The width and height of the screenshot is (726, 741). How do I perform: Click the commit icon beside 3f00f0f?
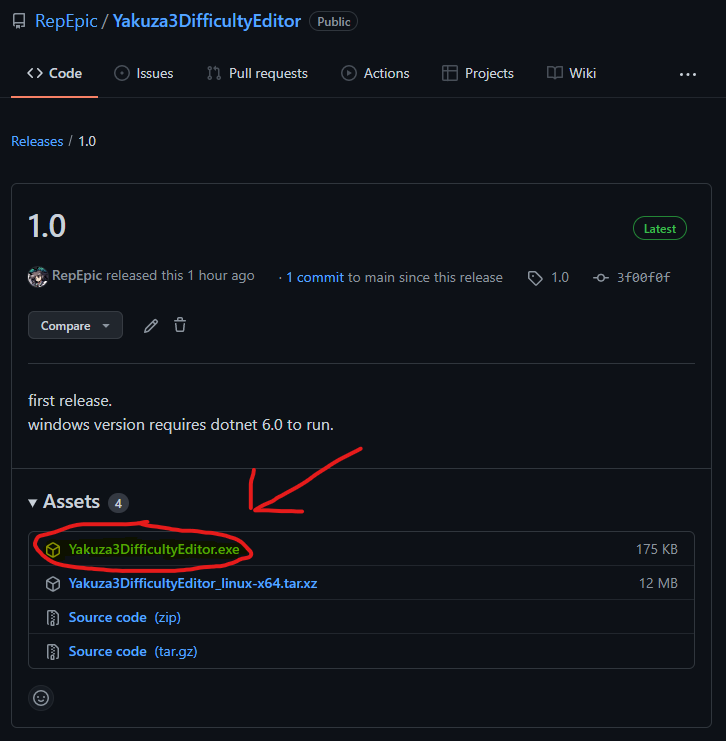601,278
